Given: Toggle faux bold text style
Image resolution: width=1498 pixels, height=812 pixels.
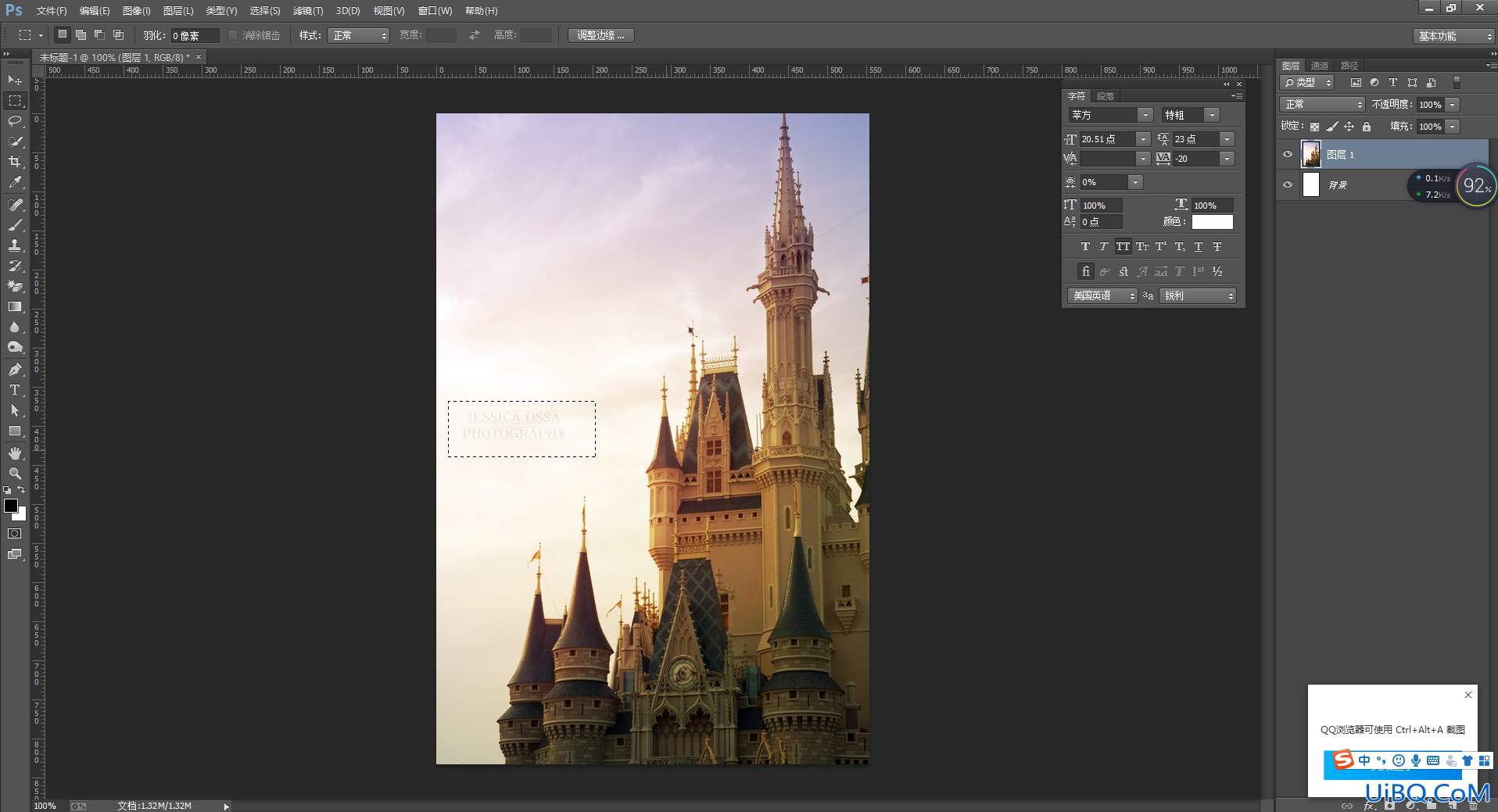Looking at the screenshot, I should [1085, 246].
